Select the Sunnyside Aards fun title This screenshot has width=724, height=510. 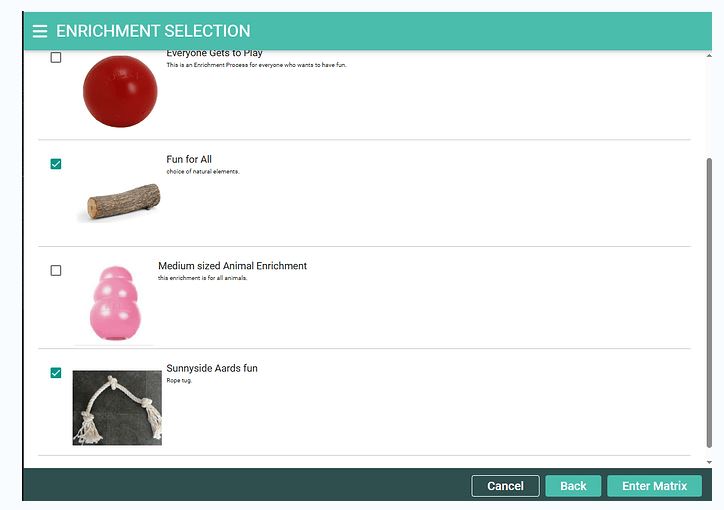tap(212, 368)
